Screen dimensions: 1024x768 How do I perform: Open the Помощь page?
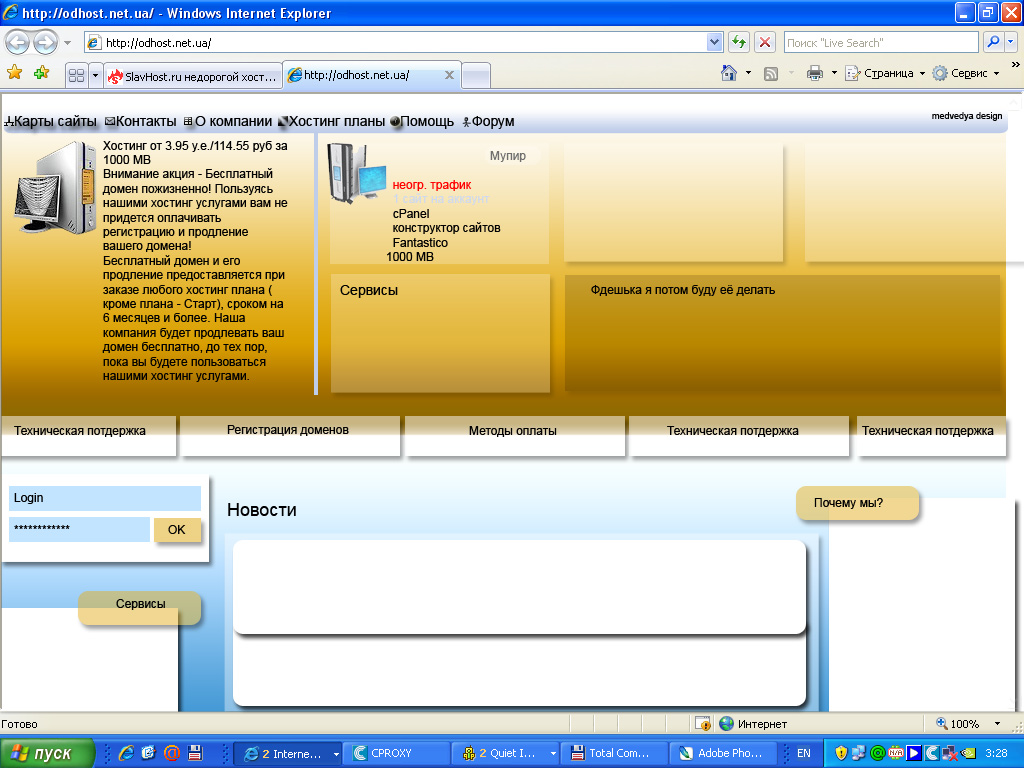422,121
